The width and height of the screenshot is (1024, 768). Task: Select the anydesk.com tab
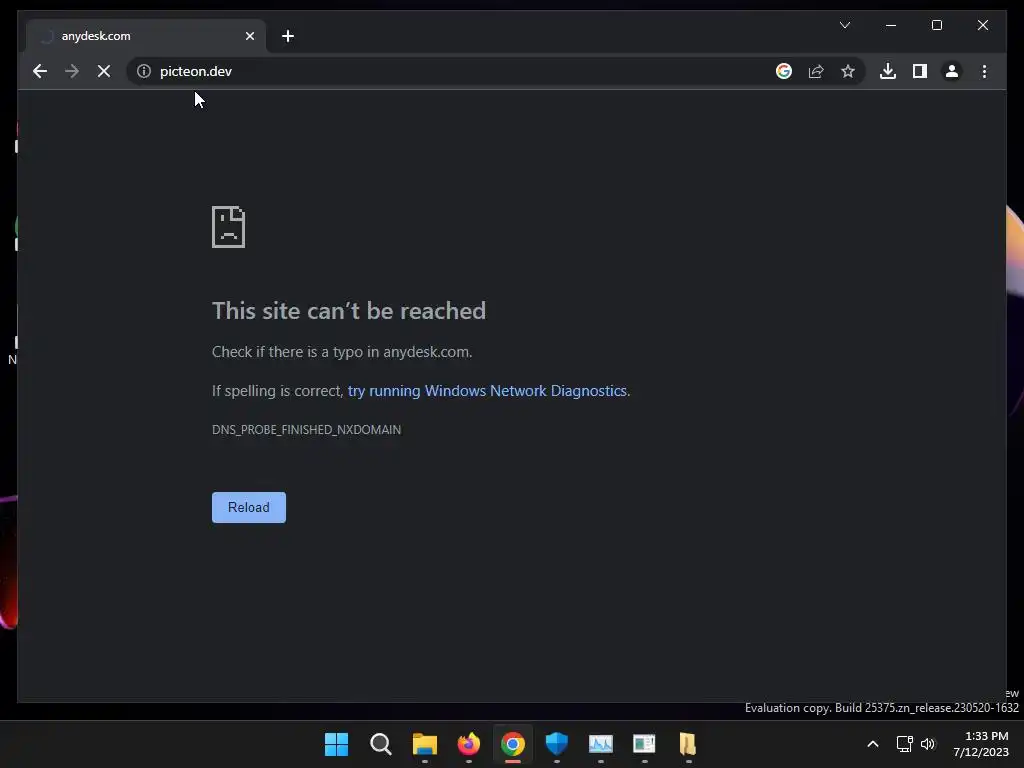146,36
